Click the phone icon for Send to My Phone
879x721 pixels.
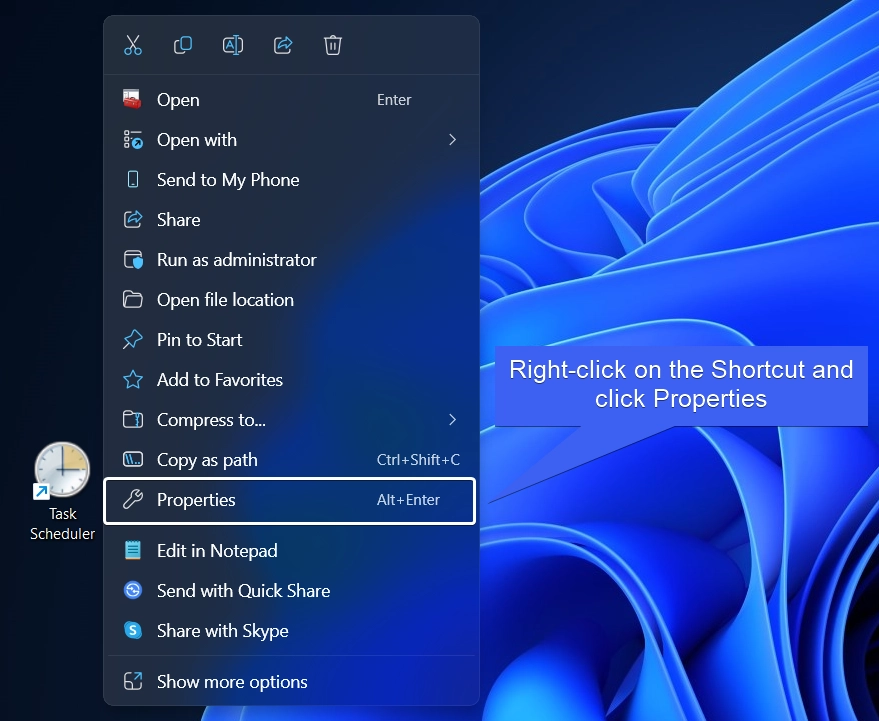[x=133, y=179]
